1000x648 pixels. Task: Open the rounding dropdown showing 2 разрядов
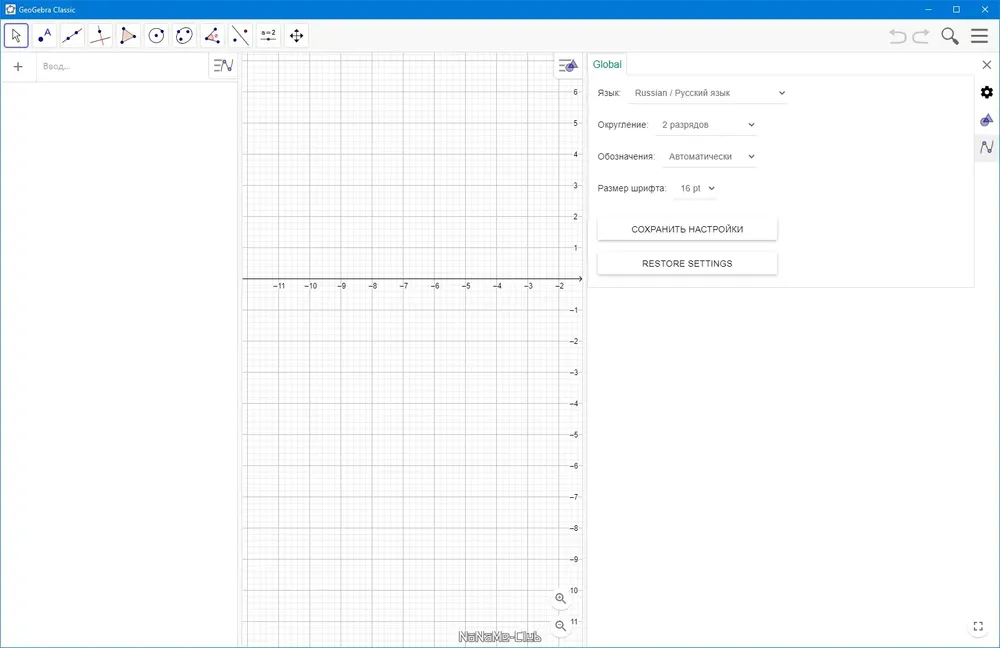coord(707,125)
